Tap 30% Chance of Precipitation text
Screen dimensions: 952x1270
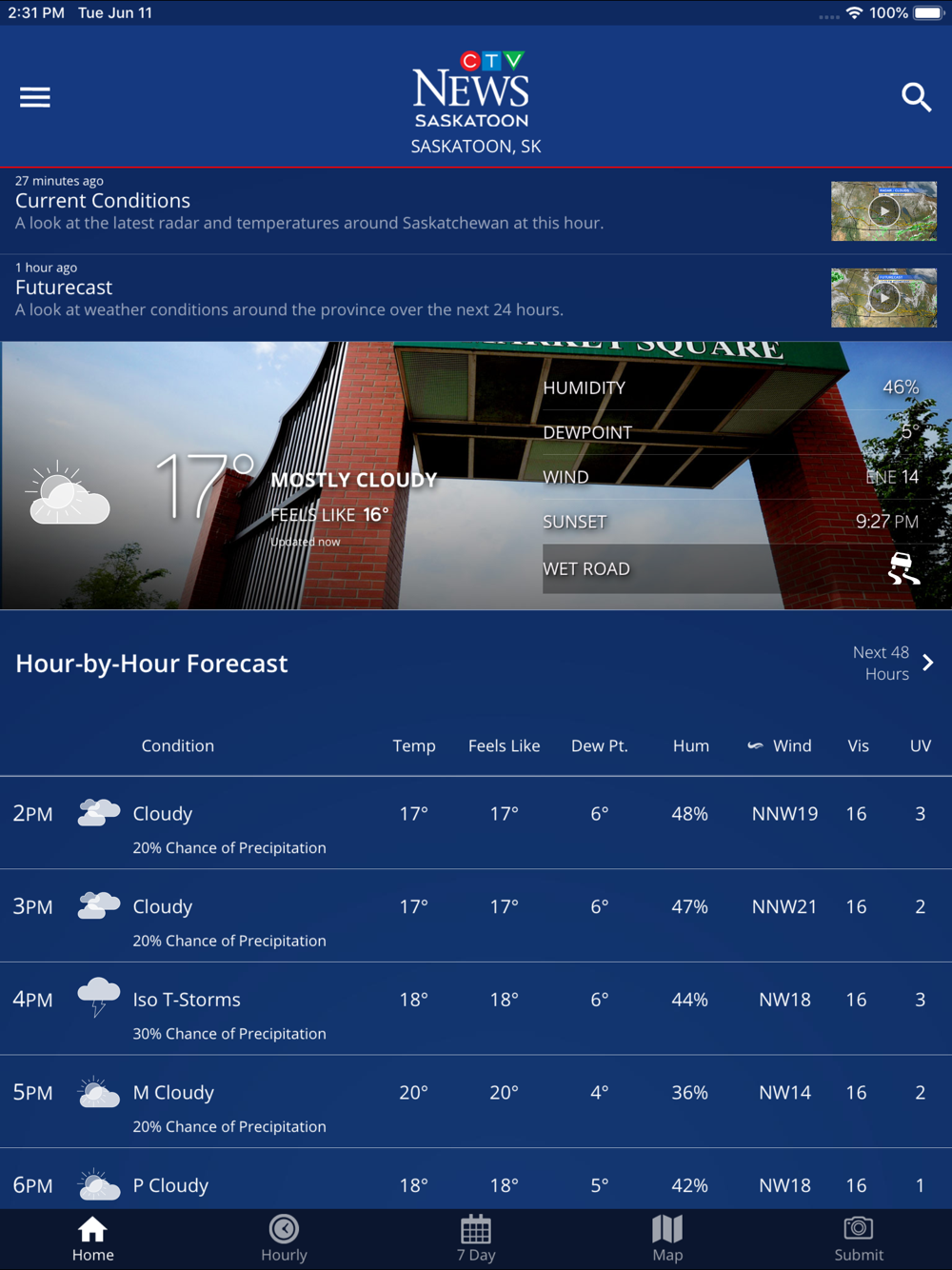(229, 1034)
